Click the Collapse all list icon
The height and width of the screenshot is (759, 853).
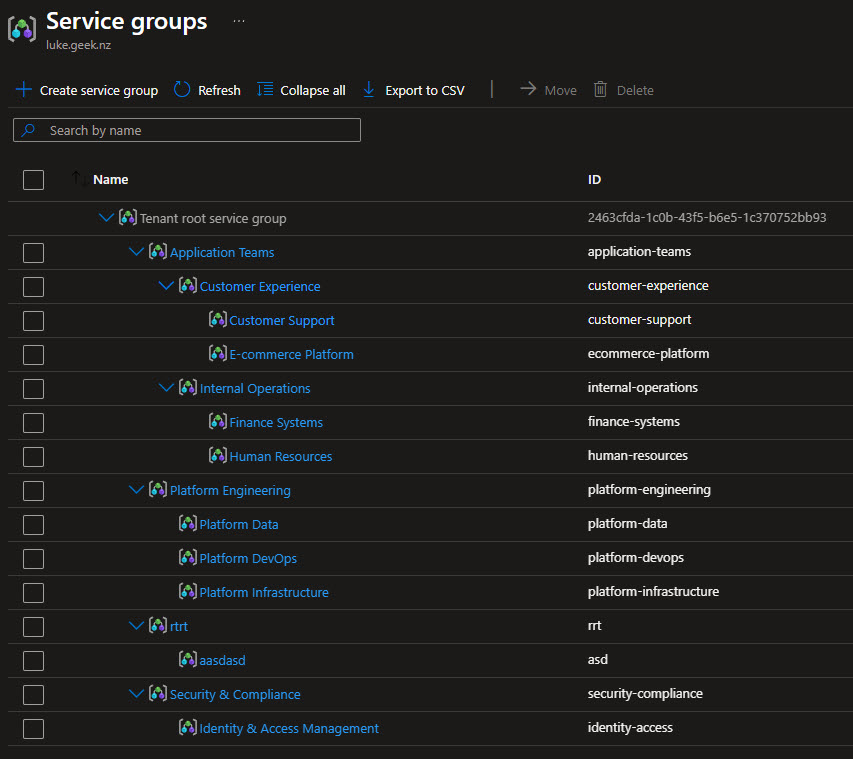pos(265,89)
